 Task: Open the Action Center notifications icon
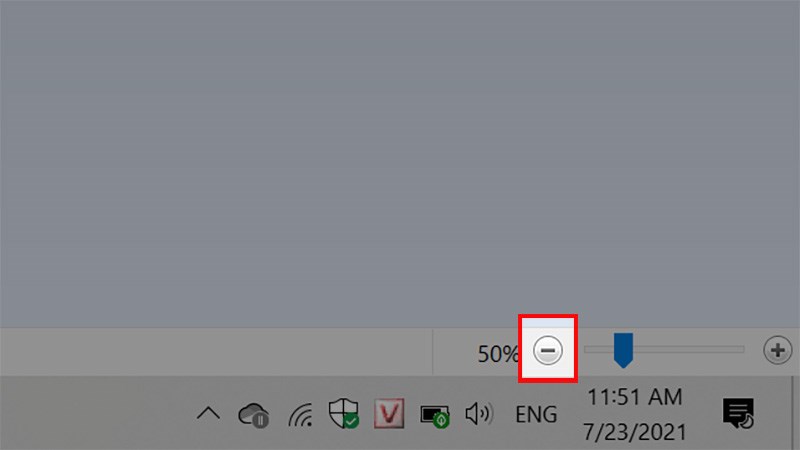click(x=738, y=413)
